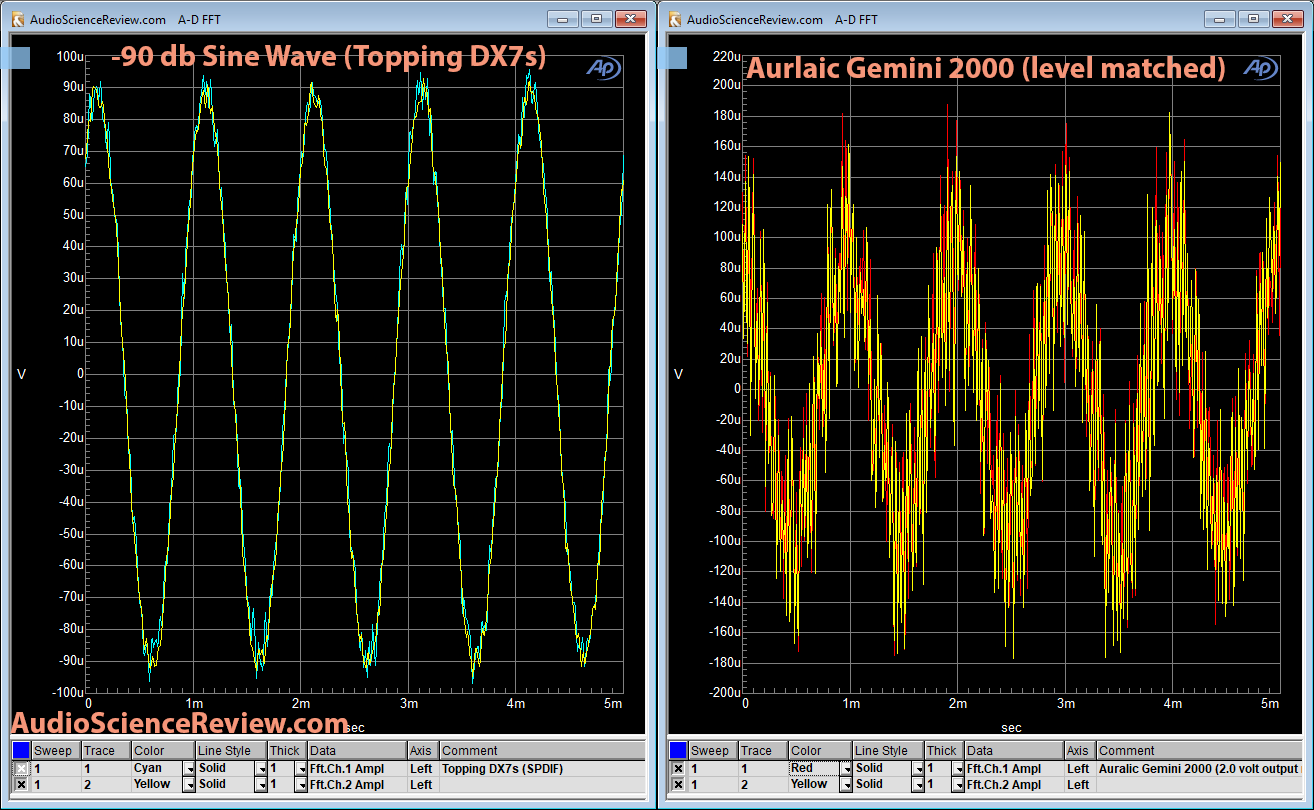Click the blue legend square in the Auralic Gemini window
The image size is (1314, 810).
[678, 750]
